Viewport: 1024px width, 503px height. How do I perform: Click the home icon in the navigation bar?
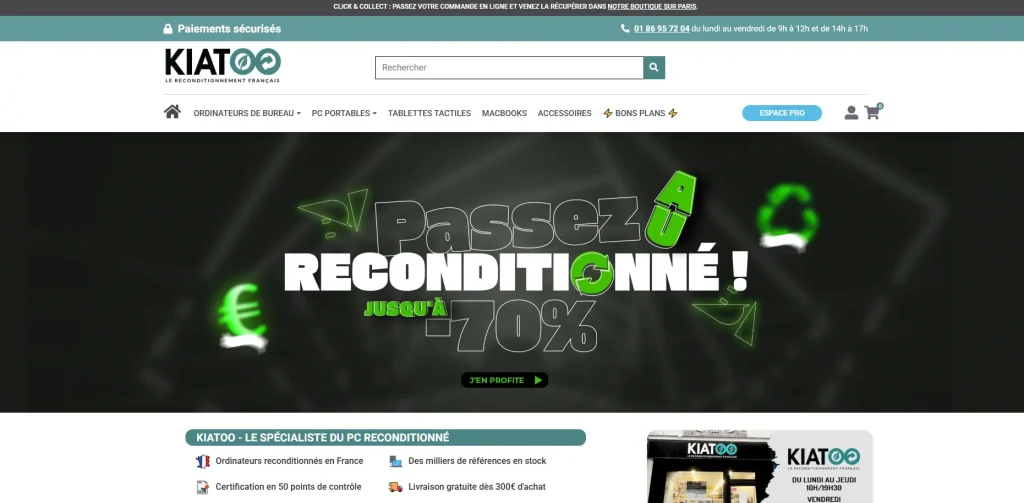pyautogui.click(x=172, y=112)
